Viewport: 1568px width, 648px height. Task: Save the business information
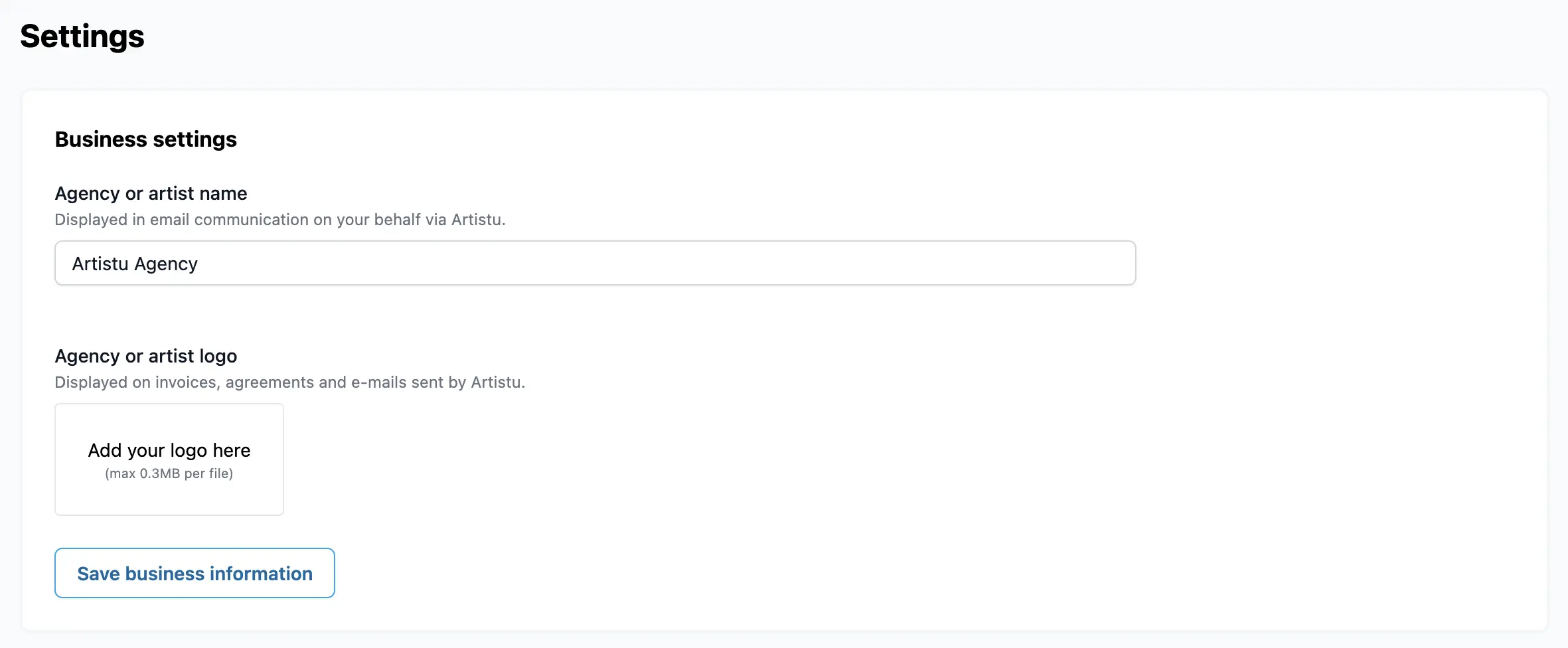[x=195, y=573]
